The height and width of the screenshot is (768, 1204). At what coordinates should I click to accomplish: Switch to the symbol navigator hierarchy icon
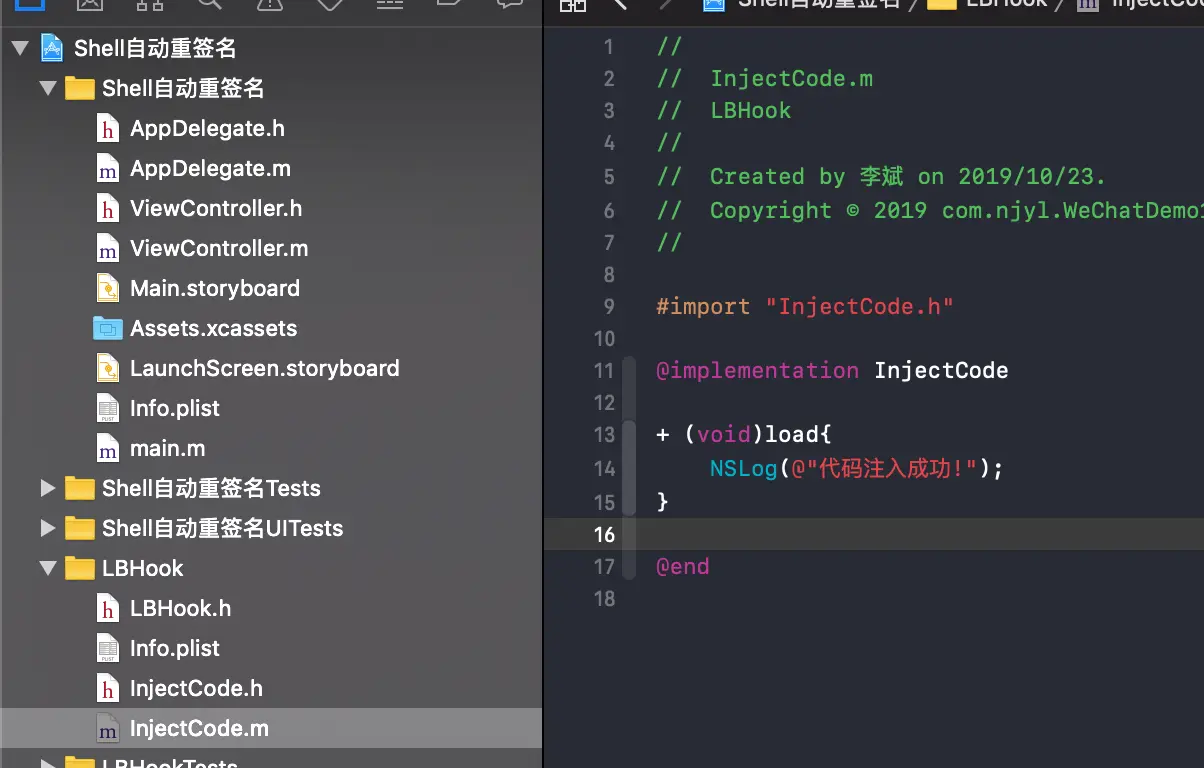coord(149,3)
